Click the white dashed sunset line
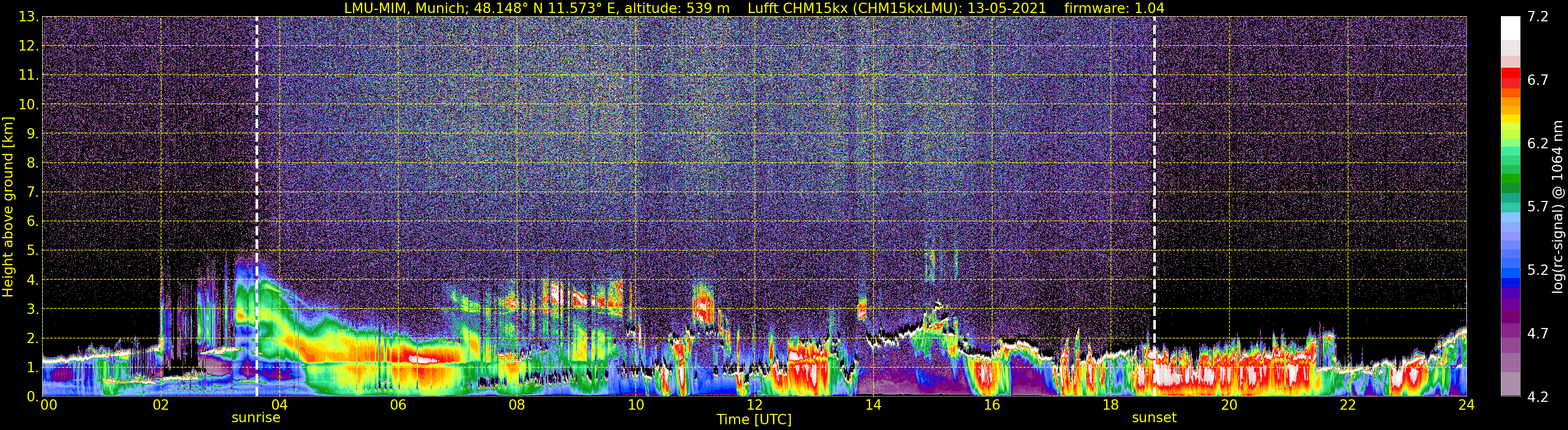This screenshot has height=430, width=1568. pyautogui.click(x=1154, y=207)
